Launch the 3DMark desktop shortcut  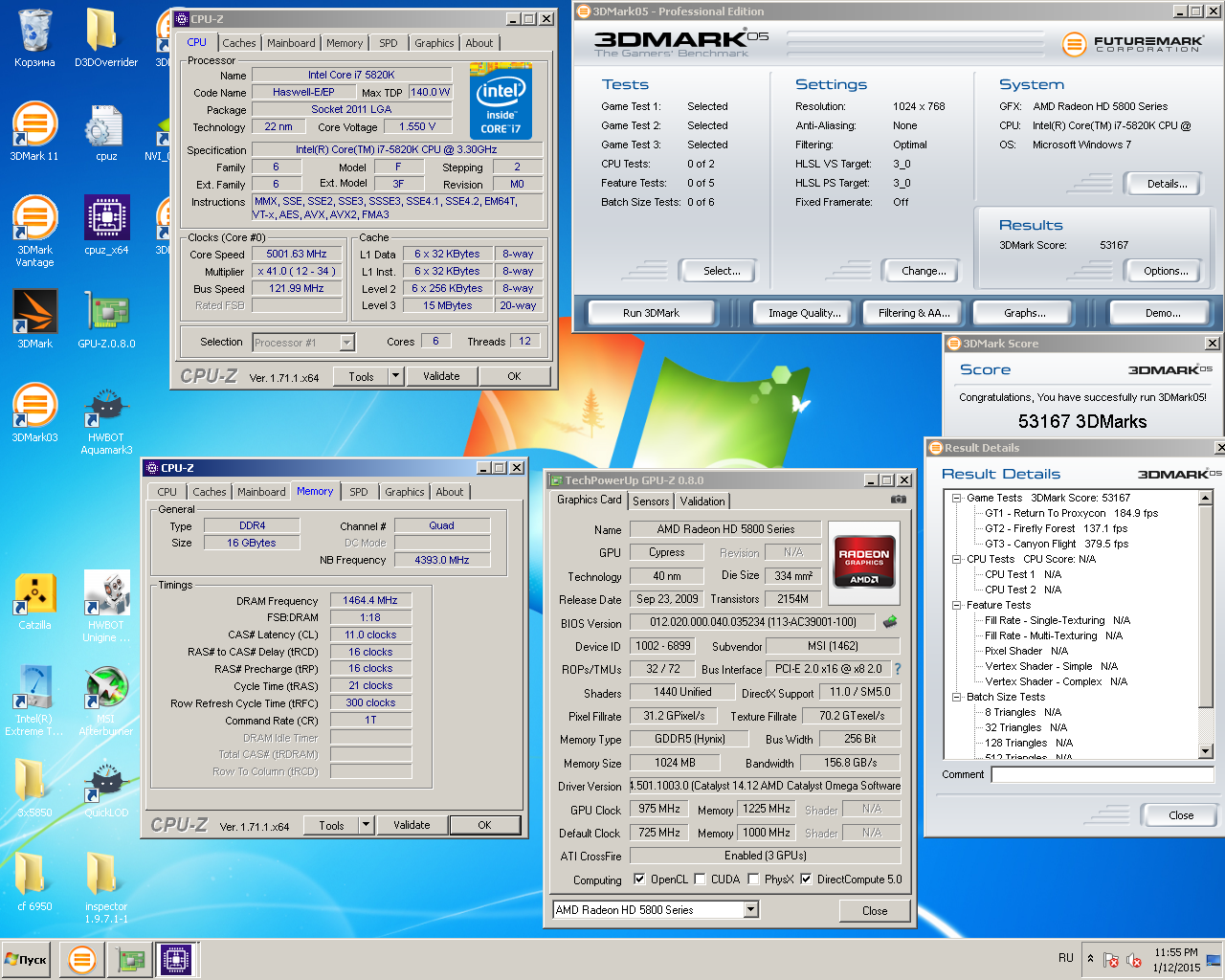tap(34, 319)
